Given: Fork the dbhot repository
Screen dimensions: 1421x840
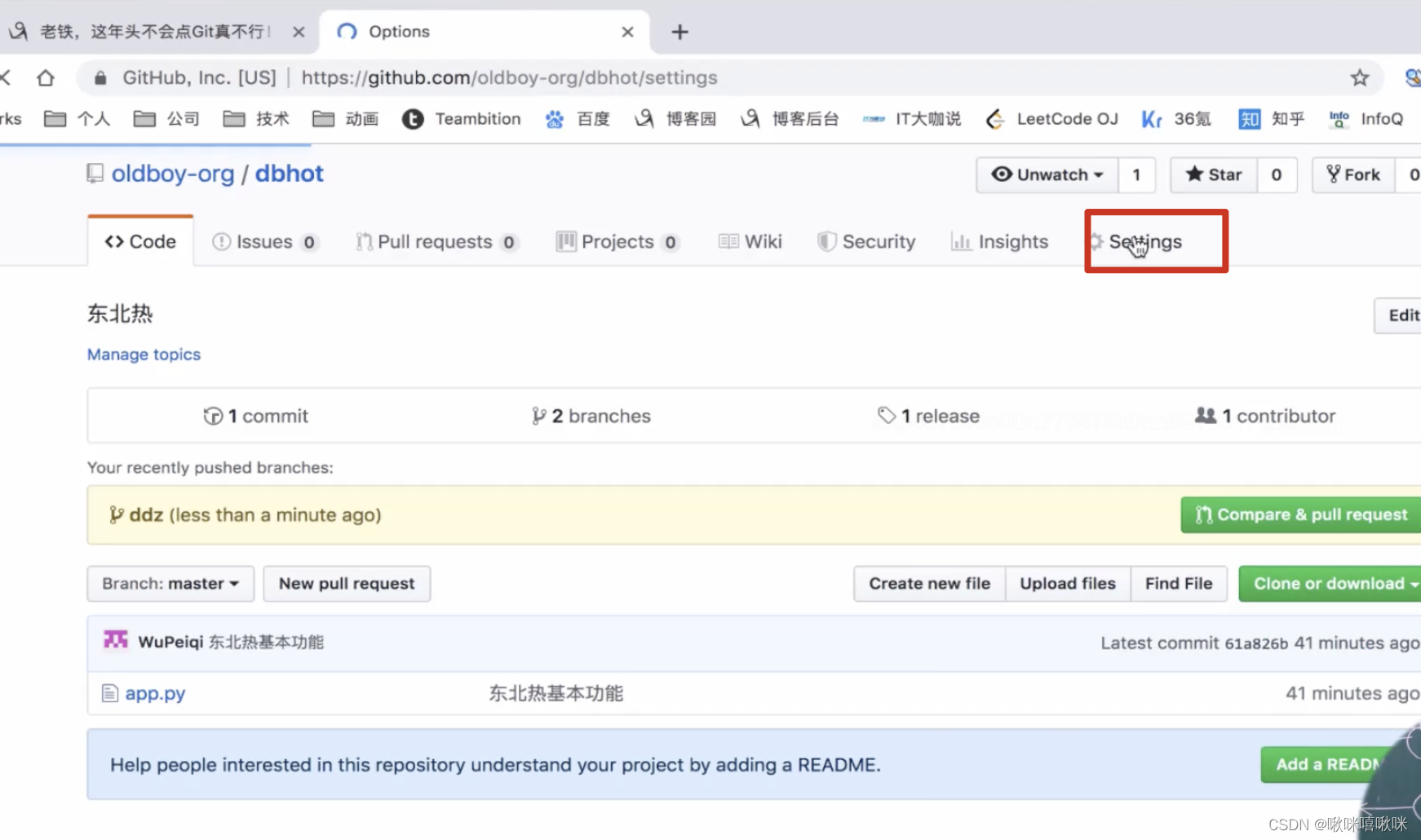Looking at the screenshot, I should 1353,175.
